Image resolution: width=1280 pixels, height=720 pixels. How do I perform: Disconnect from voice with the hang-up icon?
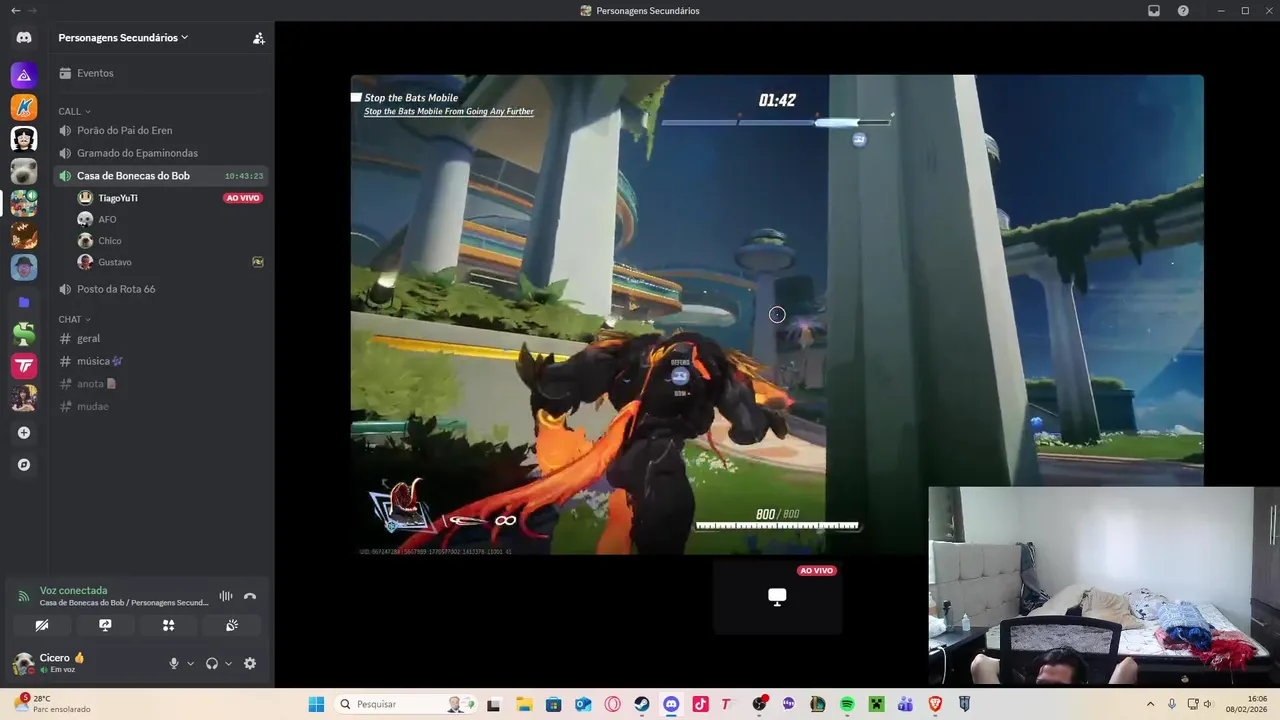pyautogui.click(x=250, y=596)
